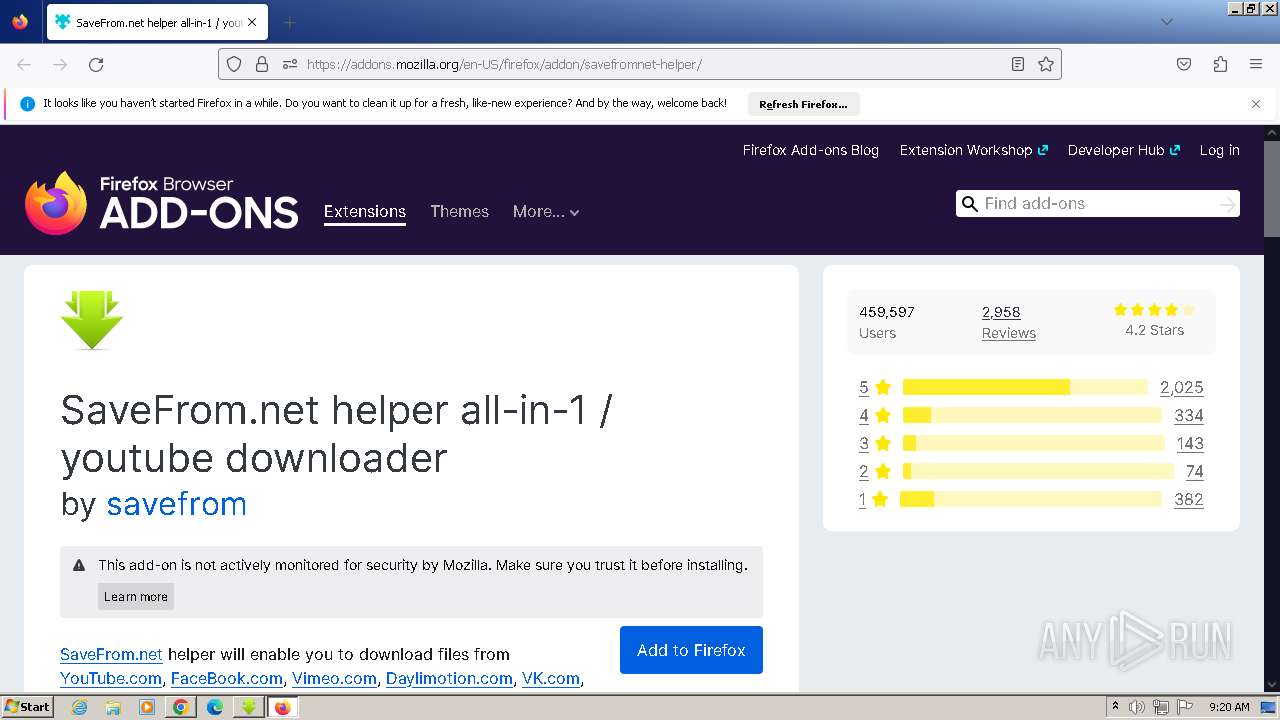
Task: Click the volume speaker tray icon
Action: coord(1137,707)
